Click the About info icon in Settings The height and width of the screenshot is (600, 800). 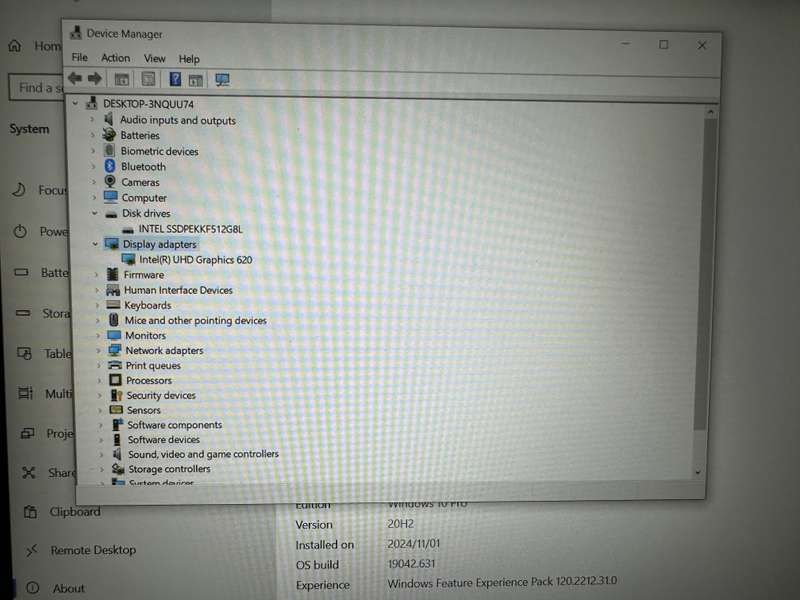click(x=33, y=587)
